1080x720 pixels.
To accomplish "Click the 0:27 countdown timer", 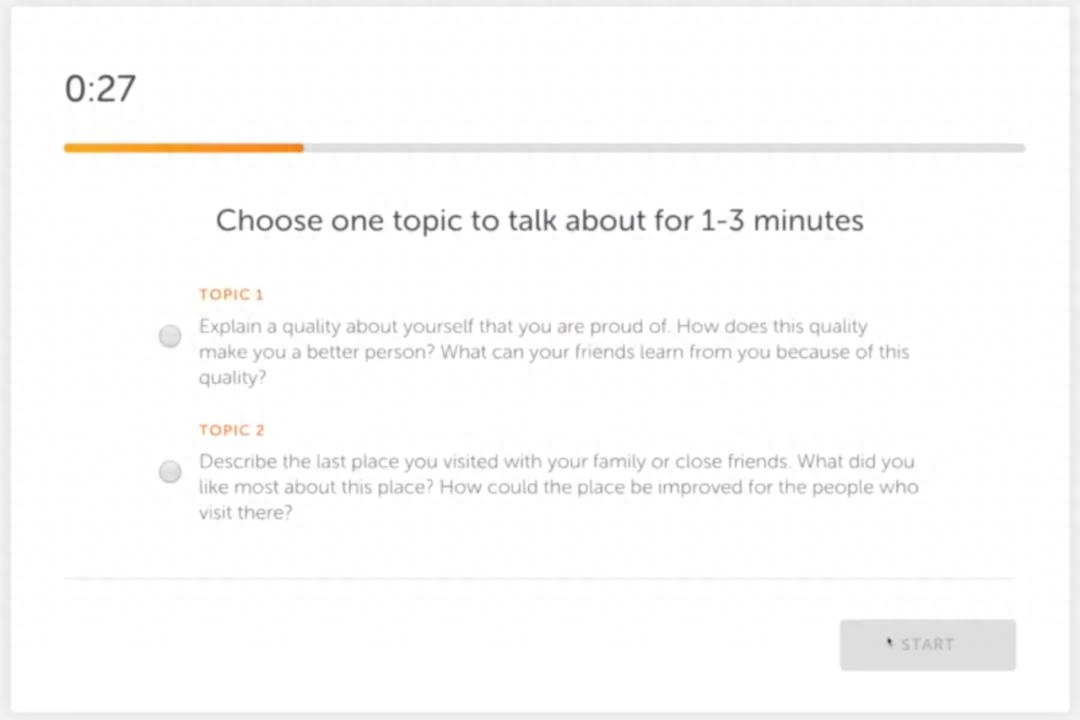I will pyautogui.click(x=100, y=89).
